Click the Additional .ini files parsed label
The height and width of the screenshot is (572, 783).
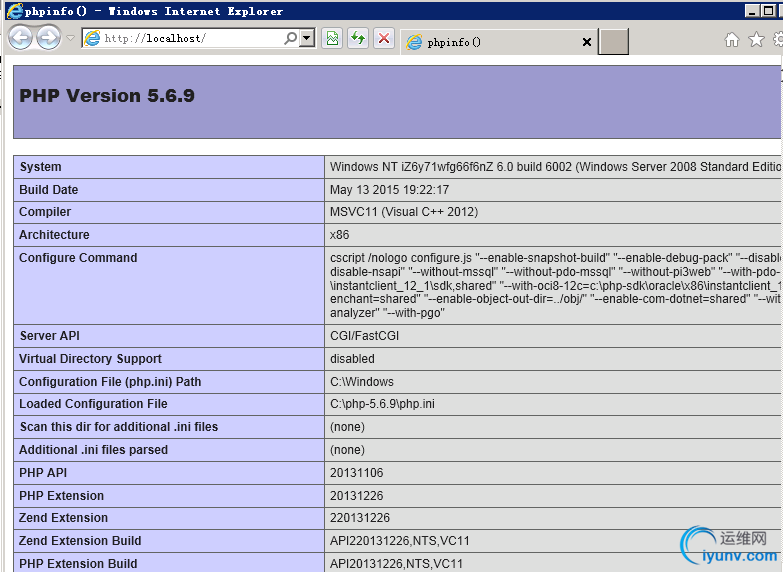tap(93, 450)
